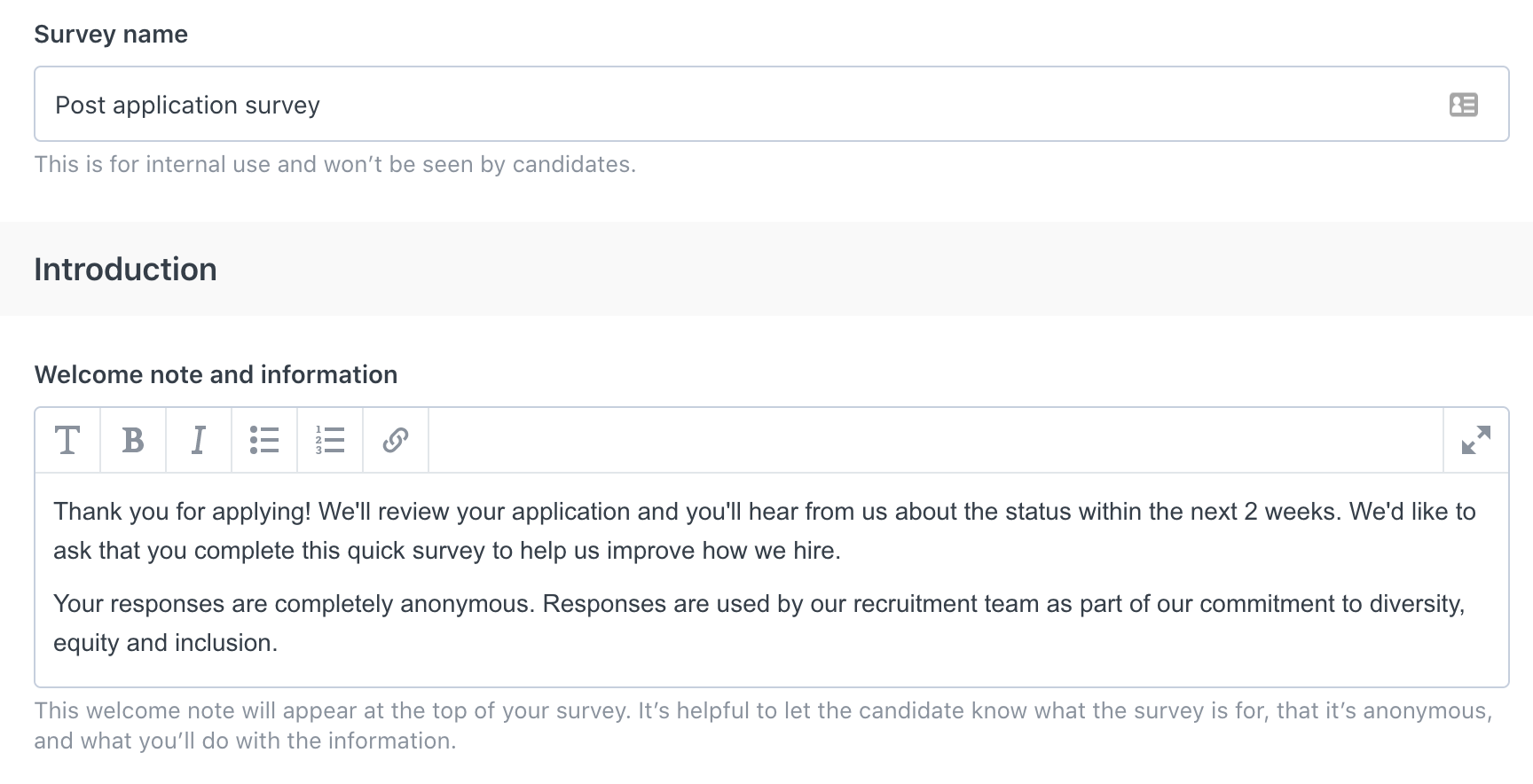
Task: Click the 'Survey name' field label
Action: pyautogui.click(x=111, y=35)
